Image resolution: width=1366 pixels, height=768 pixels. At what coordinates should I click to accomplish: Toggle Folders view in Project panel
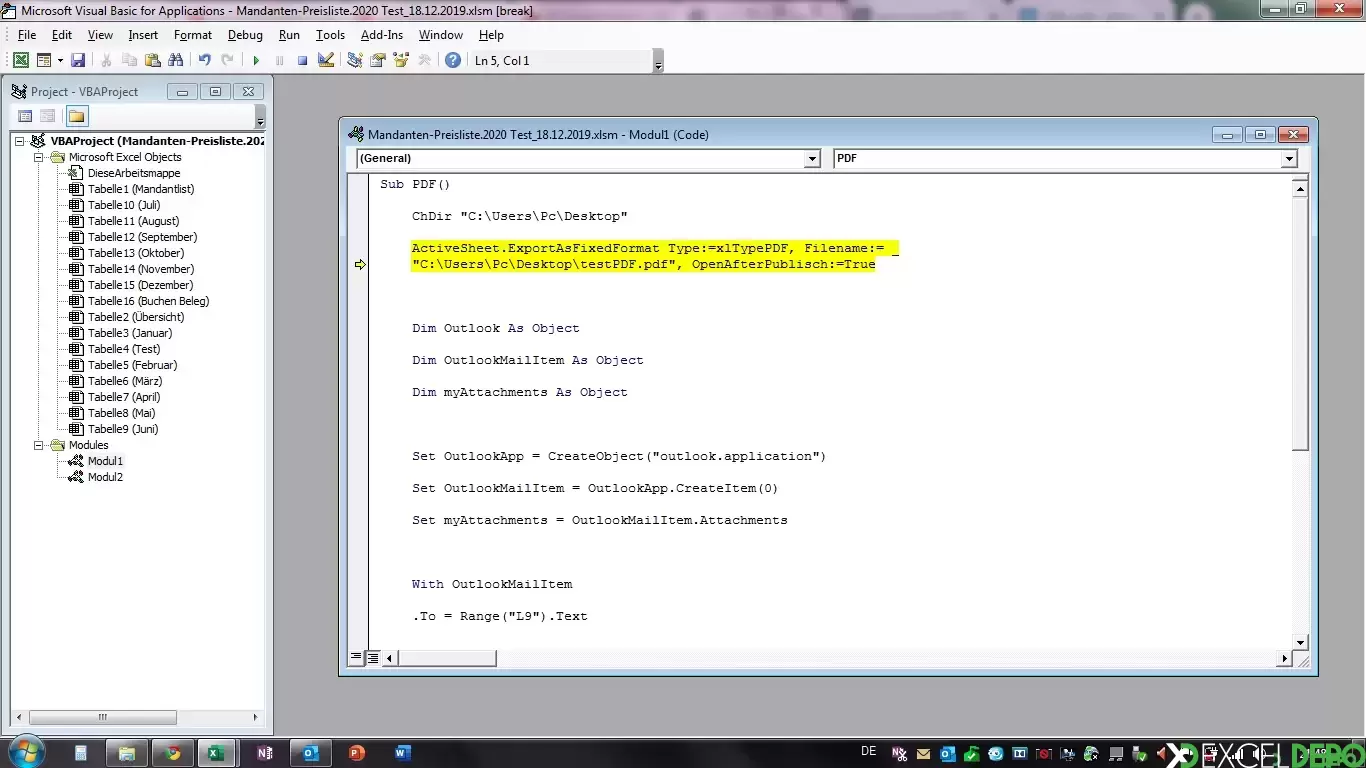(x=77, y=116)
